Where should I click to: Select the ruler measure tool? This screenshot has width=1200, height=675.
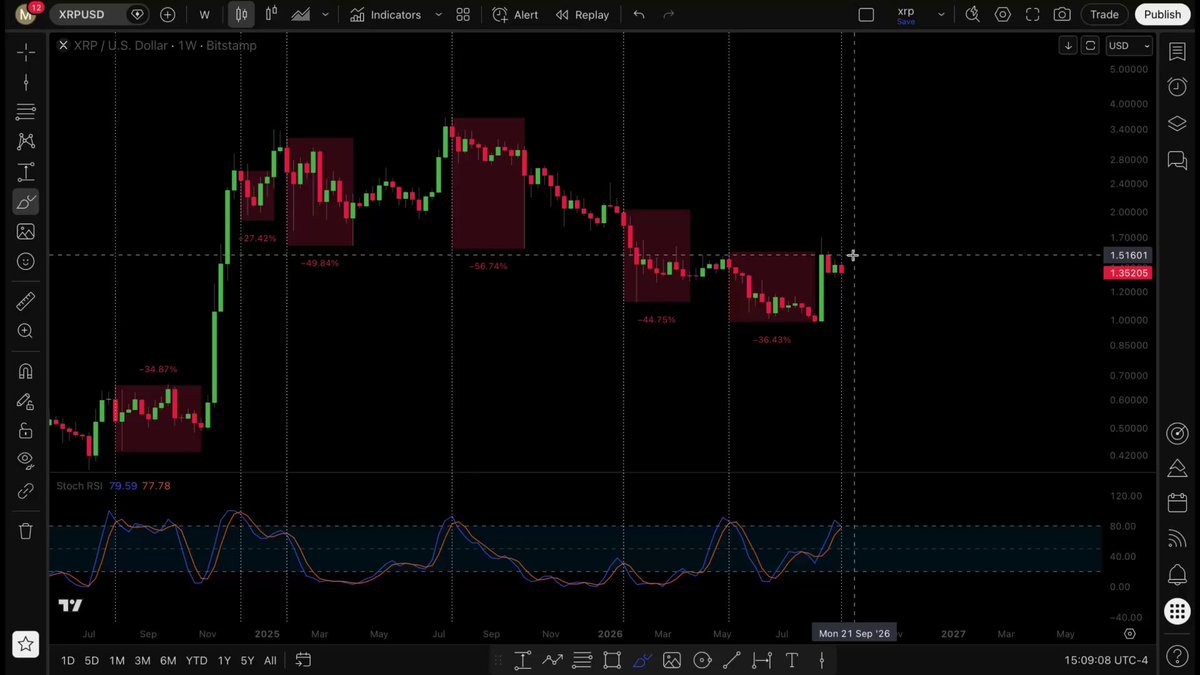pyautogui.click(x=26, y=301)
